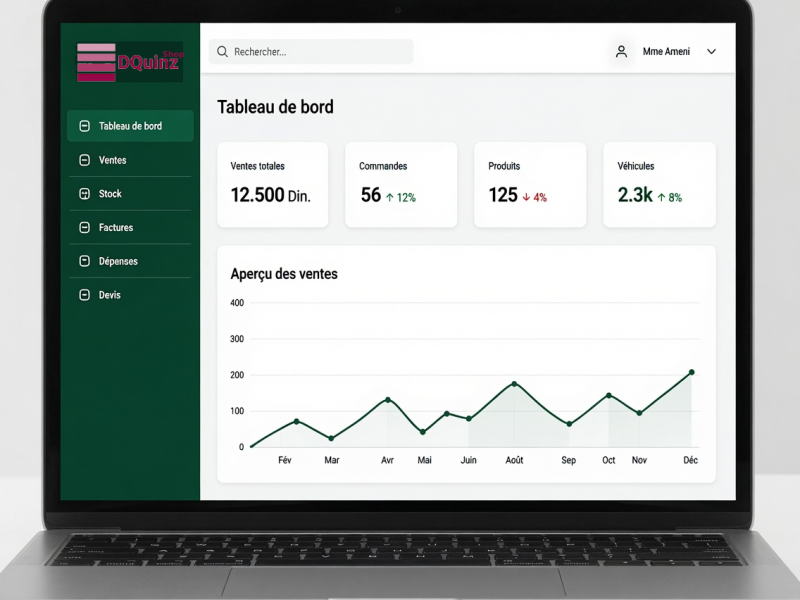Expand the Mme Ameni account chevron
Viewport: 800px width, 600px height.
[711, 52]
